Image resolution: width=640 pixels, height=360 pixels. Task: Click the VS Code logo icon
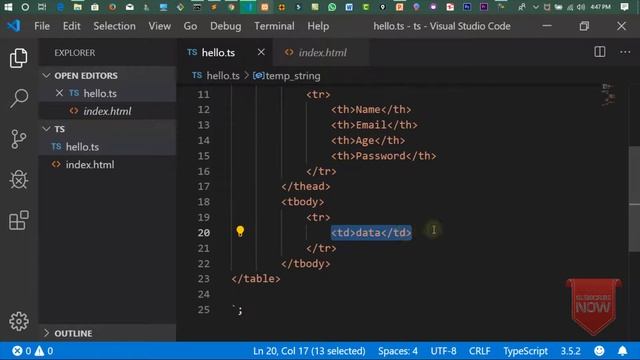[x=14, y=26]
